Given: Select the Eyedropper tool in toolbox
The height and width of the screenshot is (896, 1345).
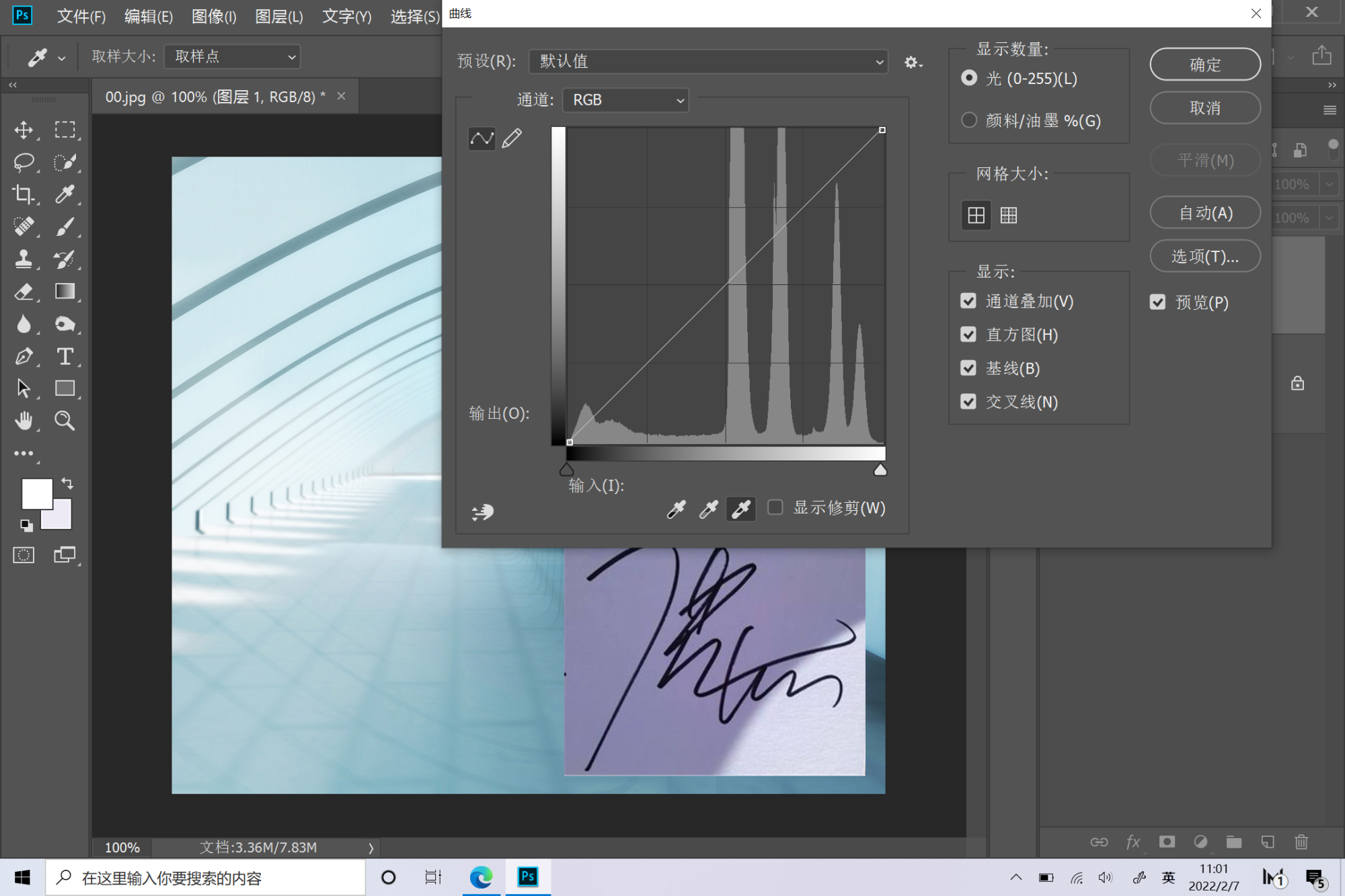Looking at the screenshot, I should point(65,194).
